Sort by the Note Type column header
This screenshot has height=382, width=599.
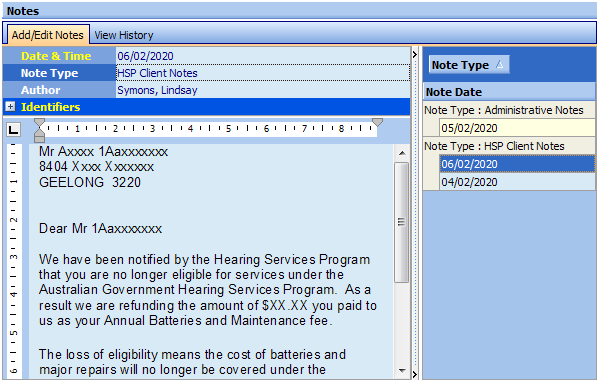(469, 65)
